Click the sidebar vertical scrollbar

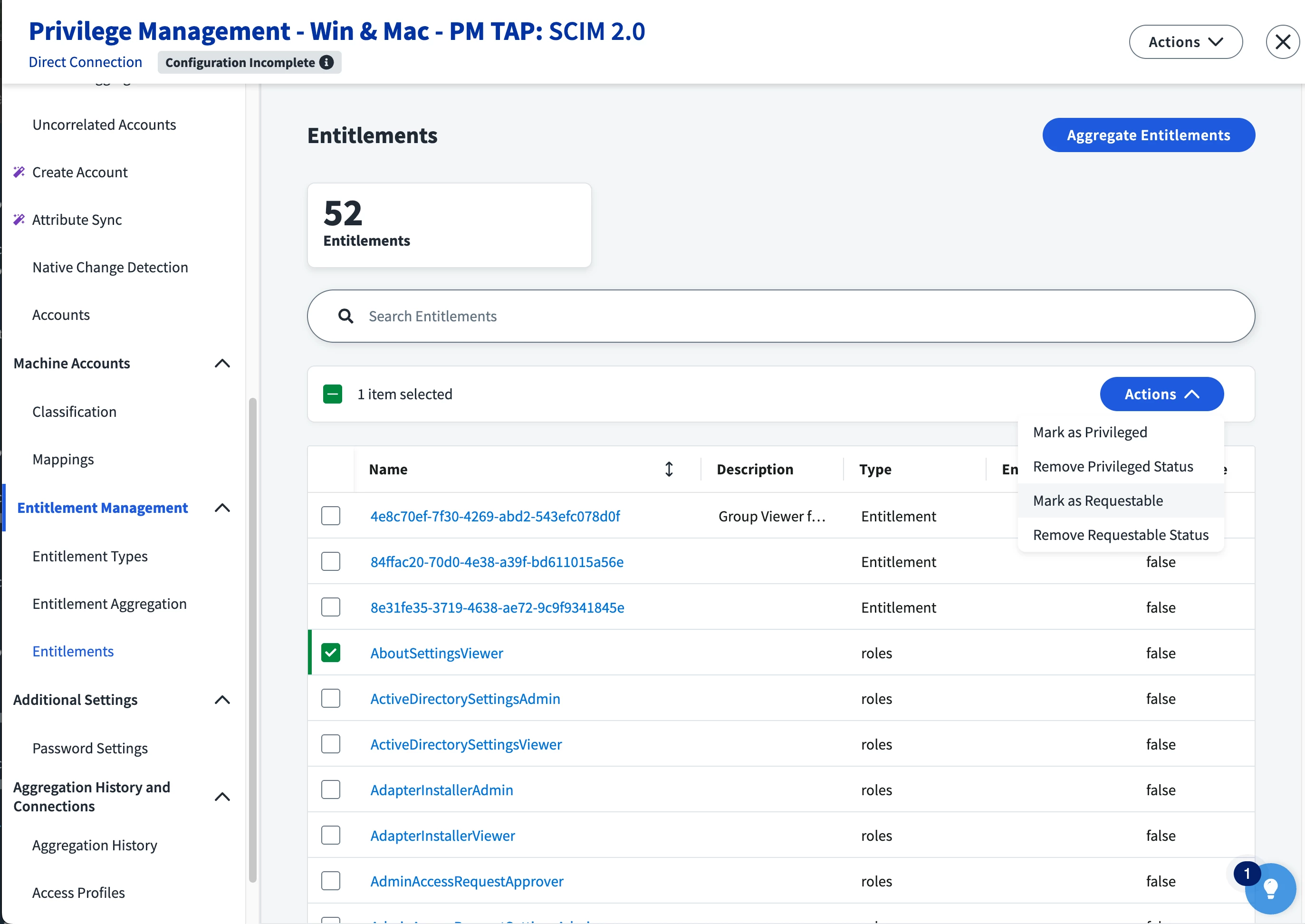(x=252, y=640)
